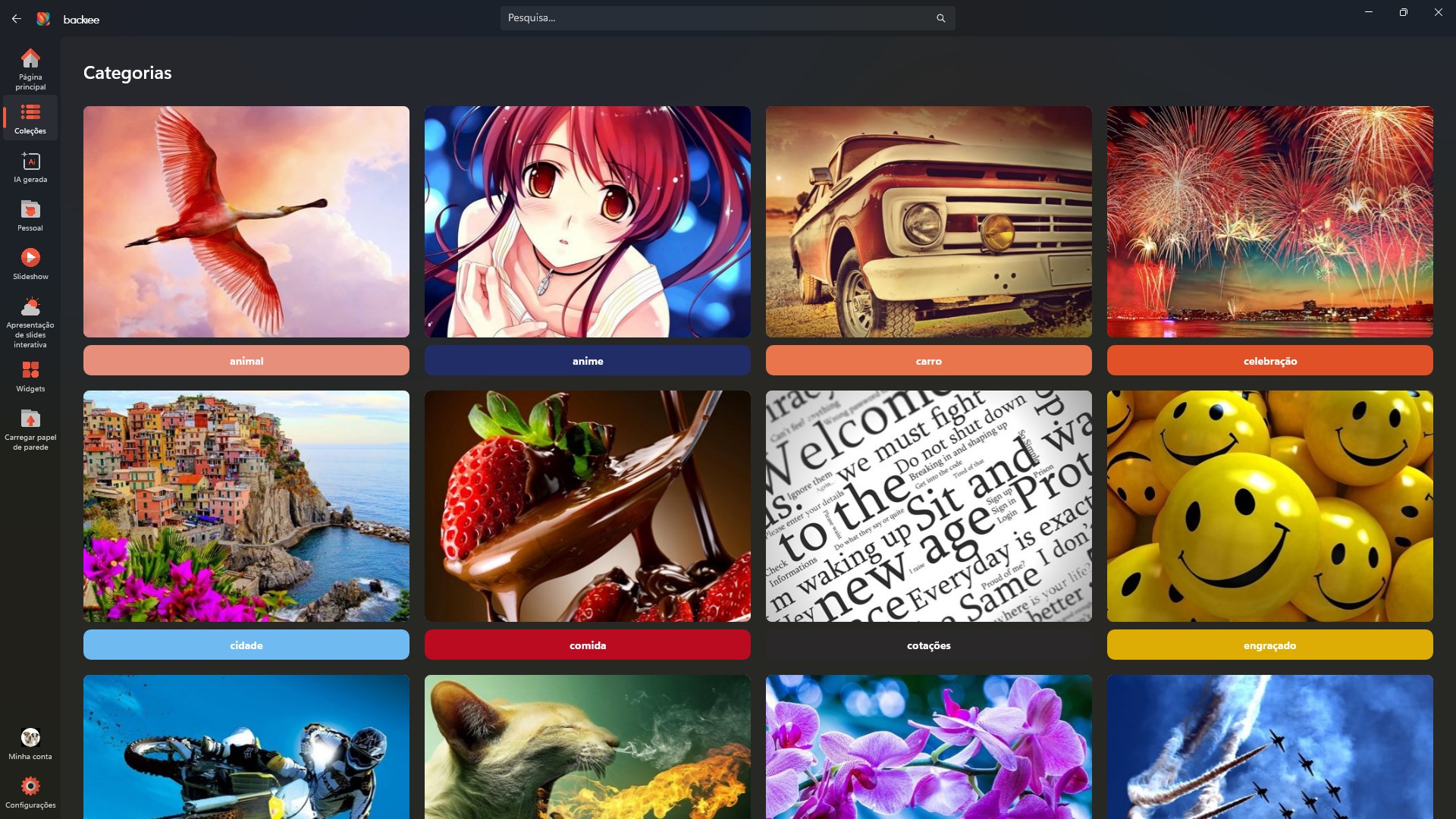The width and height of the screenshot is (1456, 819).
Task: Open the animal category button
Action: pos(246,361)
